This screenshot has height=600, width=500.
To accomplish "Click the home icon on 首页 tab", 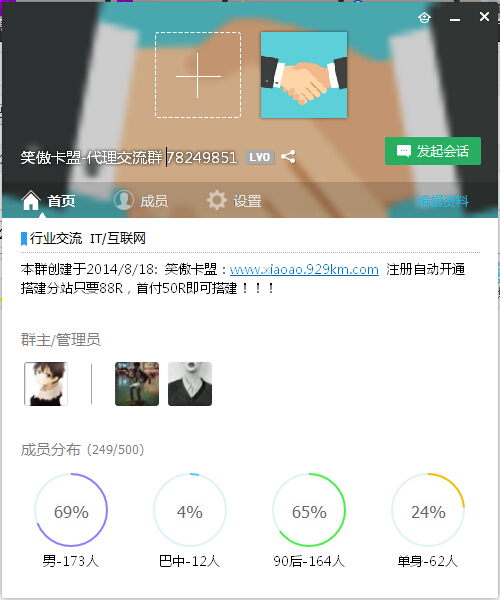I will (31, 201).
